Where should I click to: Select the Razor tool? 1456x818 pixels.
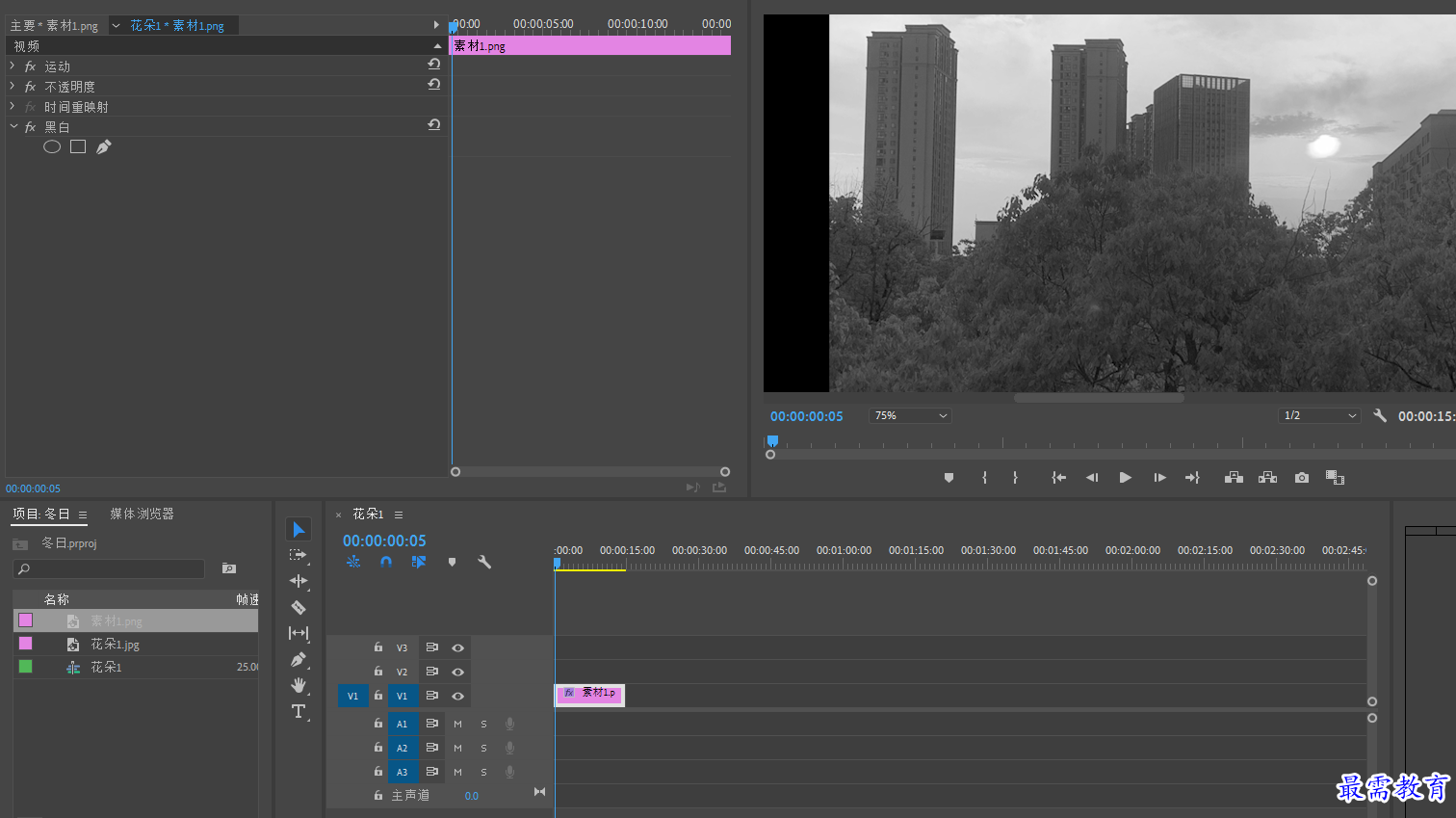(299, 607)
